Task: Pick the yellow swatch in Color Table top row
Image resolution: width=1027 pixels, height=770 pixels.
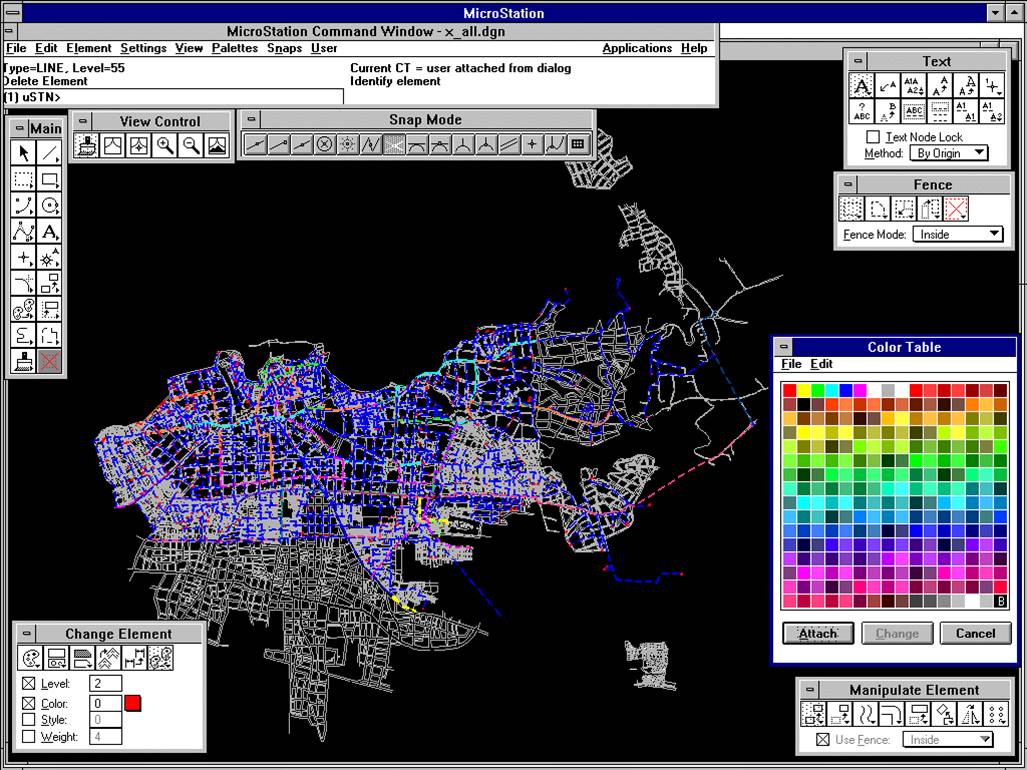Action: 804,390
